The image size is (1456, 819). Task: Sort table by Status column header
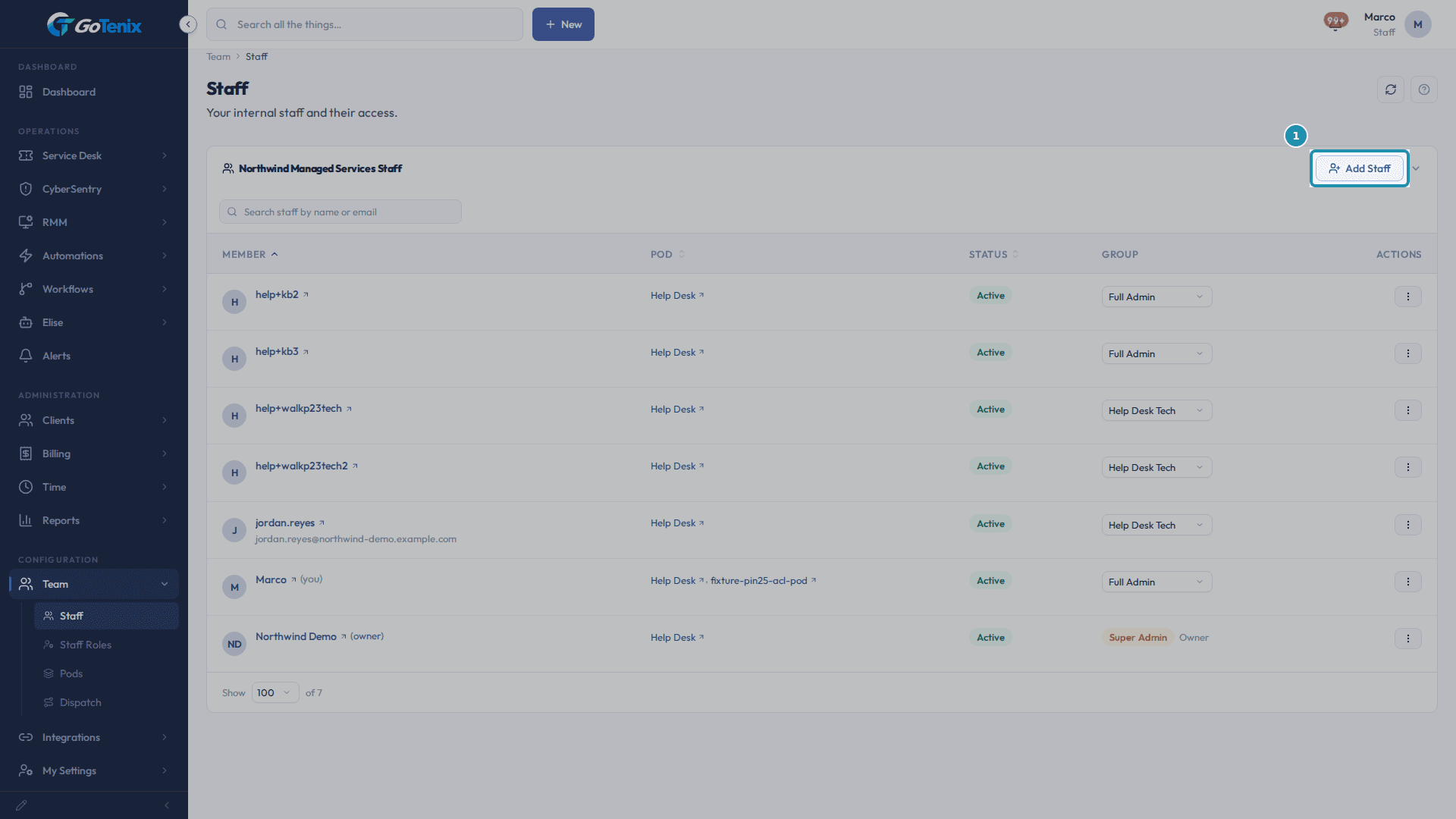[x=993, y=254]
